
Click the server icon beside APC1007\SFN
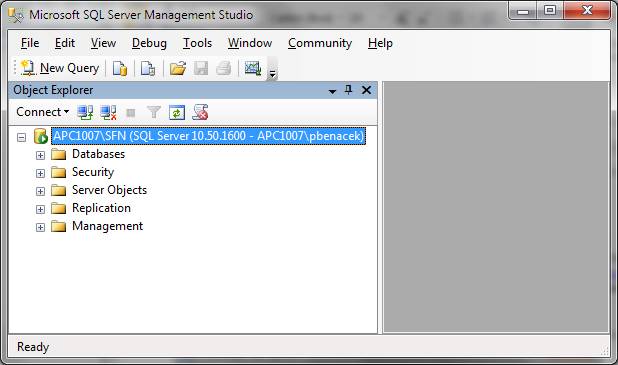41,136
